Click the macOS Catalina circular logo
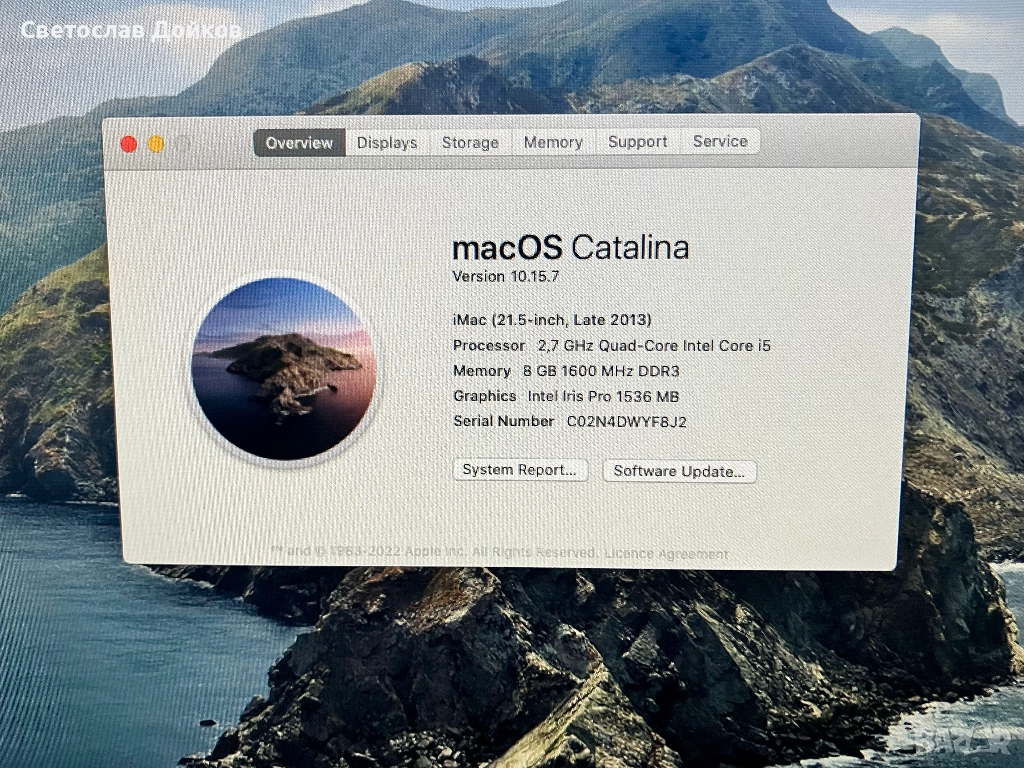The image size is (1024, 768). pyautogui.click(x=283, y=368)
